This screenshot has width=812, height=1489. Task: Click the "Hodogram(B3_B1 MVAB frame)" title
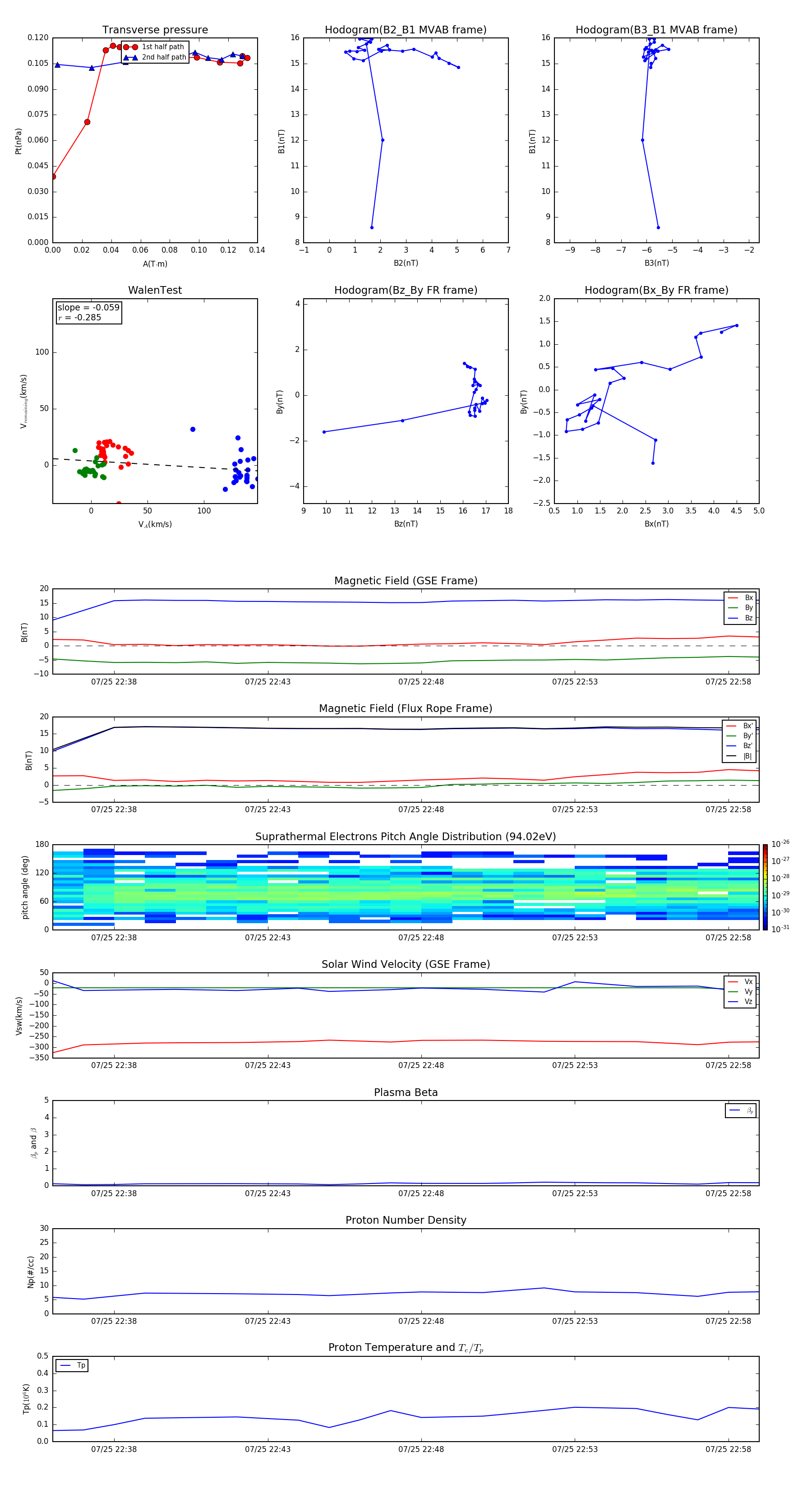656,30
